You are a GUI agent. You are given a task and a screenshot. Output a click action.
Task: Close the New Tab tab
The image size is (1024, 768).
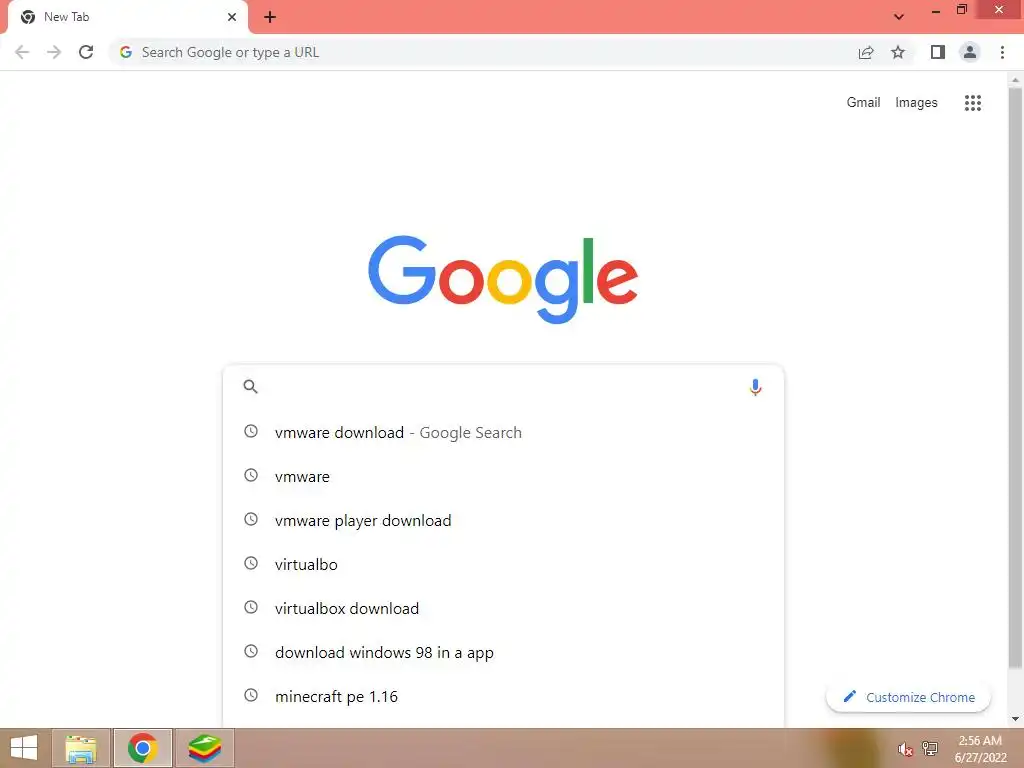point(232,17)
